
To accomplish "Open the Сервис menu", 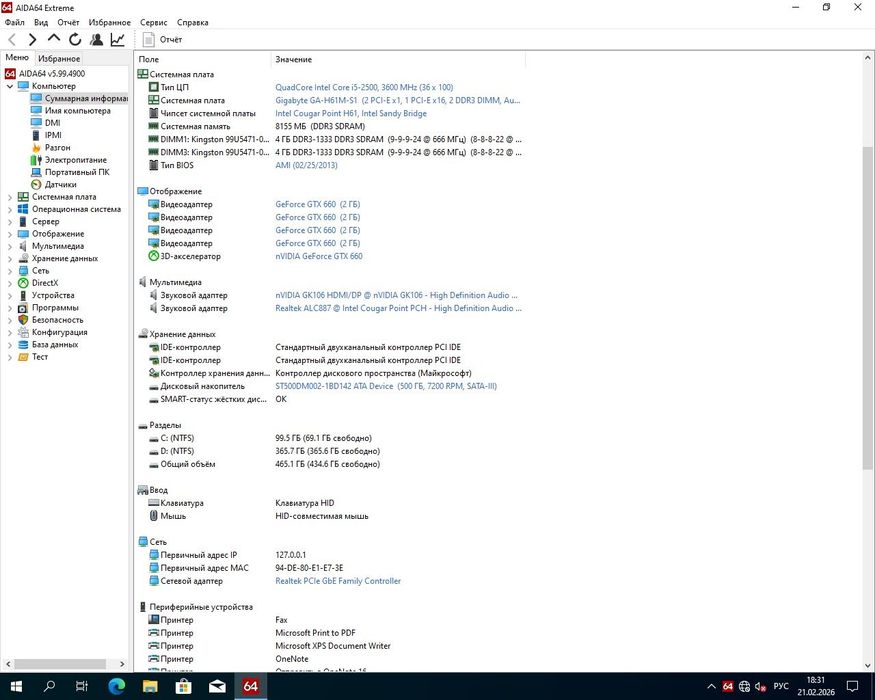I will click(x=153, y=22).
